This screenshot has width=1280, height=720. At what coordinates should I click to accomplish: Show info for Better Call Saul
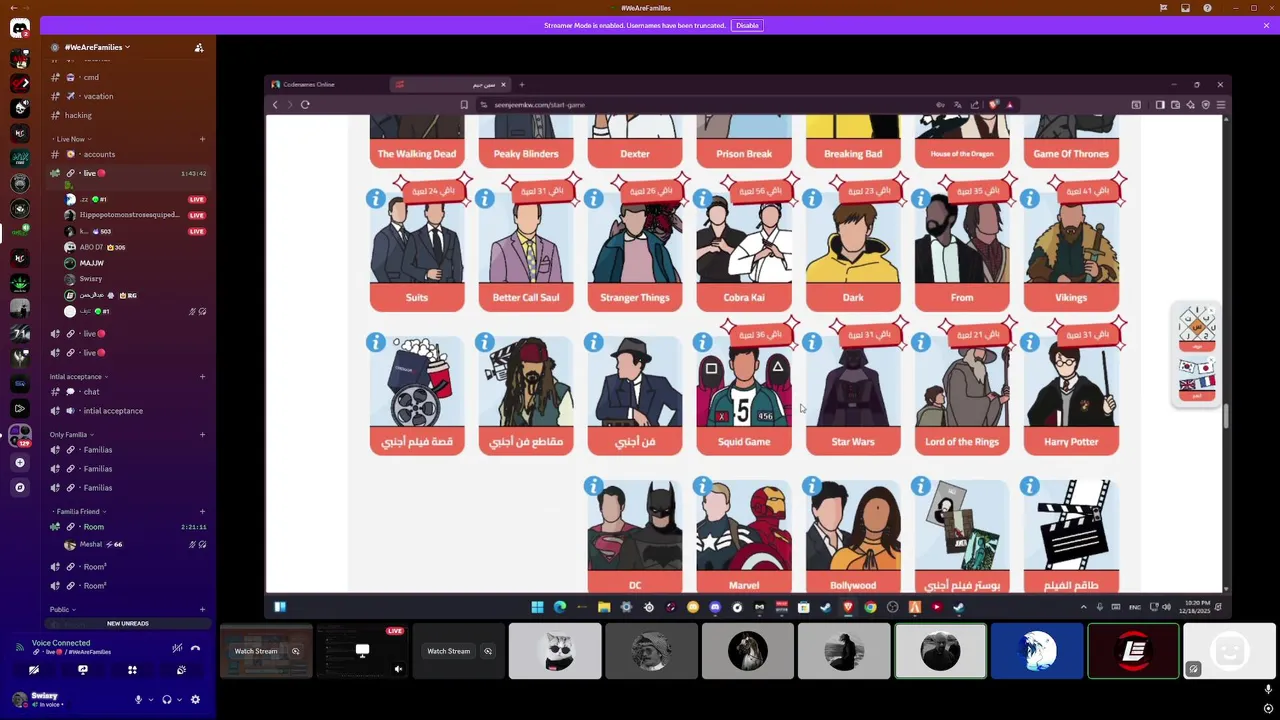tap(484, 199)
